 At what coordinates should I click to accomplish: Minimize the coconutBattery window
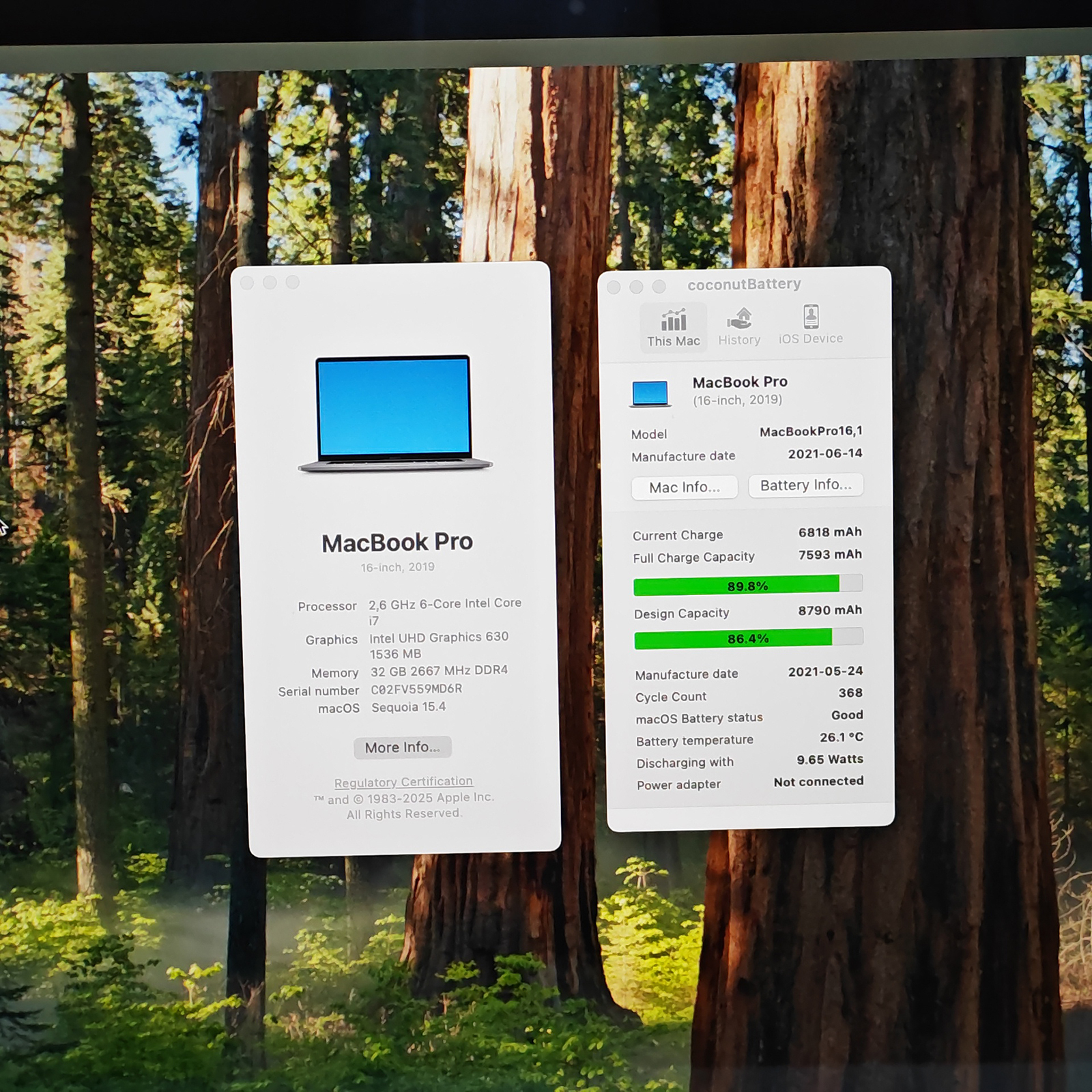[636, 287]
